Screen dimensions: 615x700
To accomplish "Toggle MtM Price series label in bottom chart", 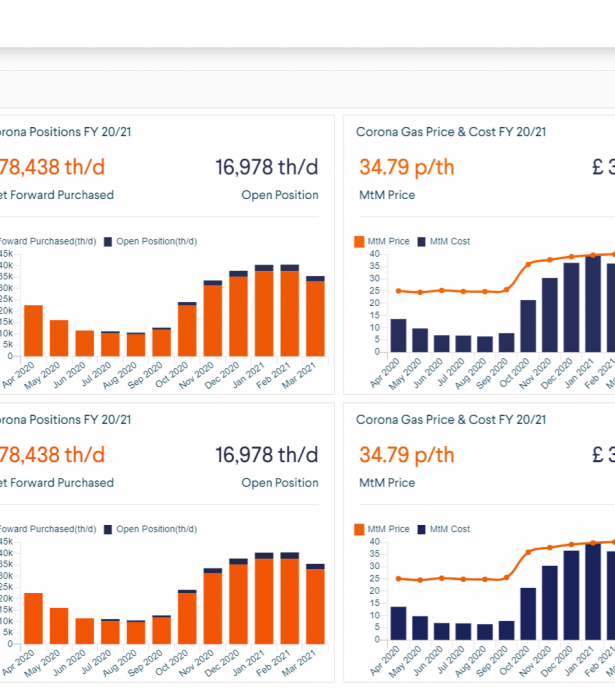I will click(389, 530).
